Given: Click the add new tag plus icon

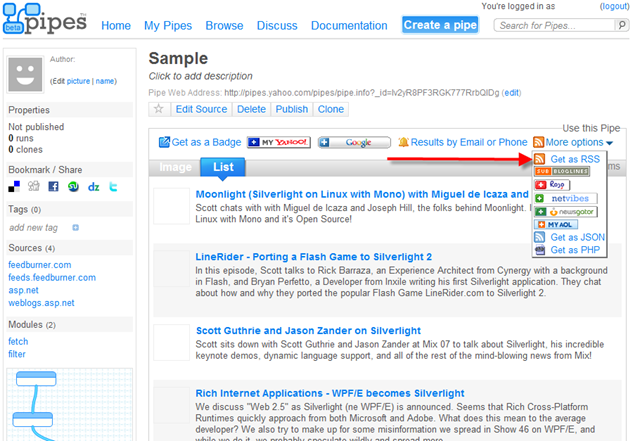Looking at the screenshot, I should tap(76, 228).
